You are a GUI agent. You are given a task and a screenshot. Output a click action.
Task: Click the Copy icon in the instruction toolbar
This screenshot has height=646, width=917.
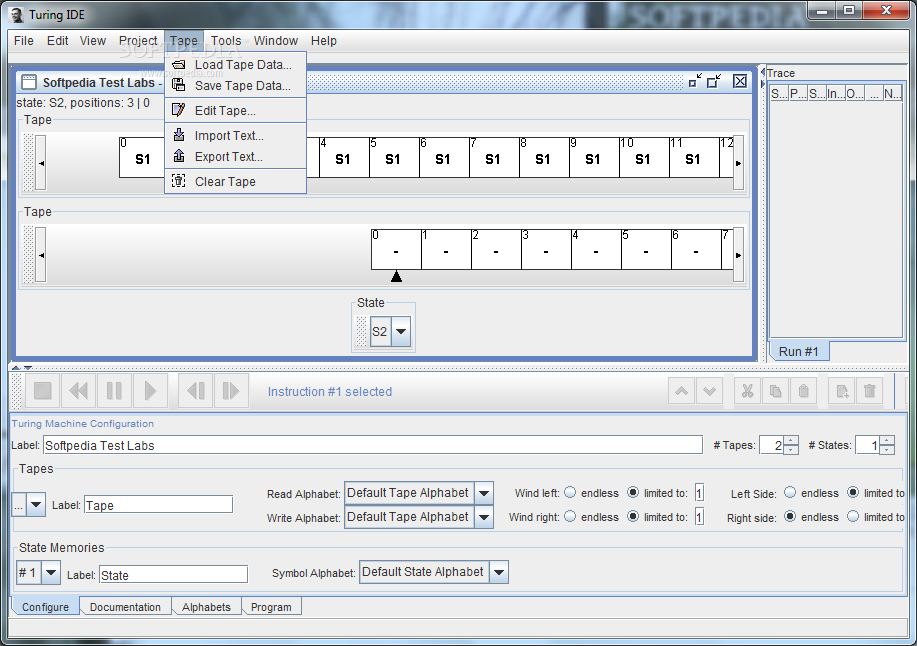(x=775, y=391)
